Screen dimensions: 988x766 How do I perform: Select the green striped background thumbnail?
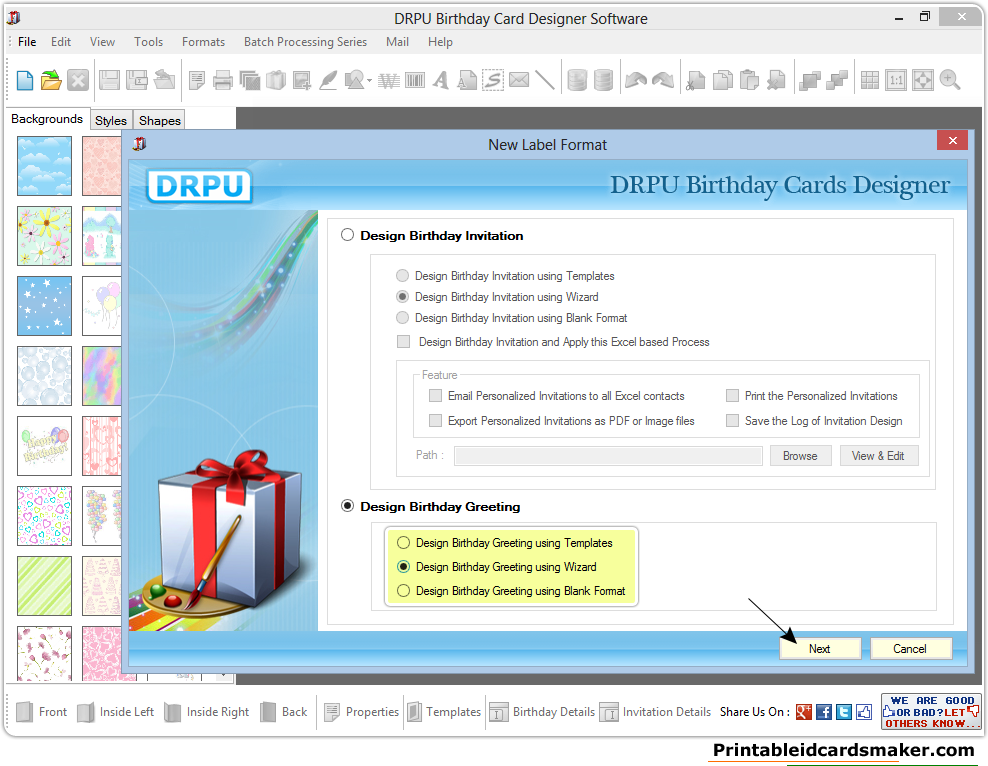[x=44, y=585]
